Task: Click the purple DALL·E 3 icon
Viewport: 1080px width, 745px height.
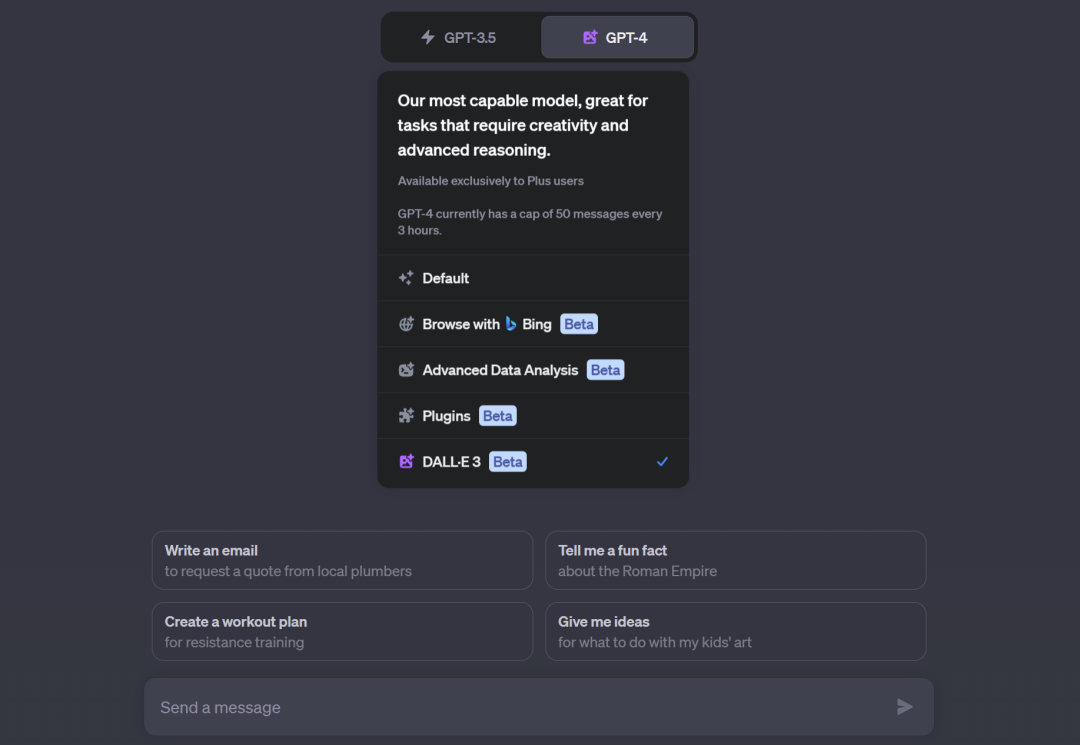Action: [x=406, y=462]
